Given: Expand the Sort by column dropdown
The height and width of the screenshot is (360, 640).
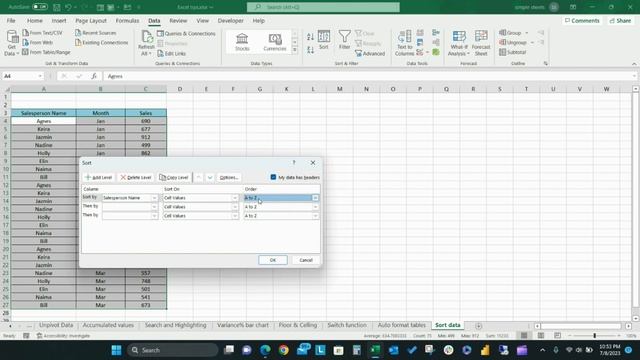Looking at the screenshot, I should [154, 198].
